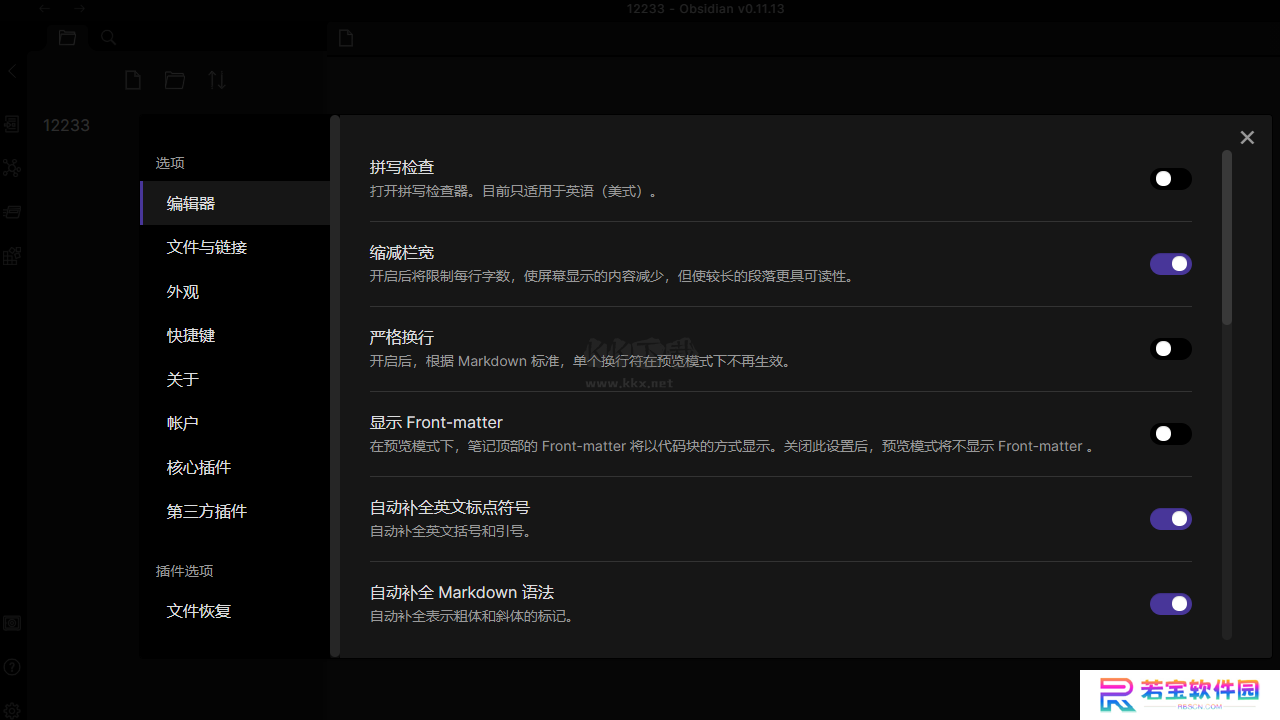Click the 12233 vault name
Screen dimensions: 1280x720
[x=66, y=125]
